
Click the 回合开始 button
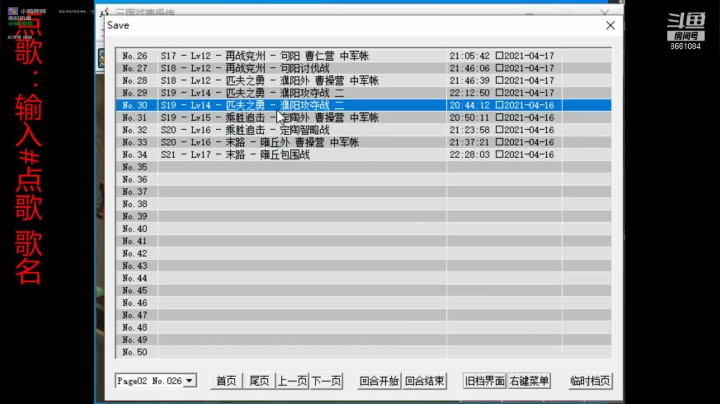click(x=379, y=381)
